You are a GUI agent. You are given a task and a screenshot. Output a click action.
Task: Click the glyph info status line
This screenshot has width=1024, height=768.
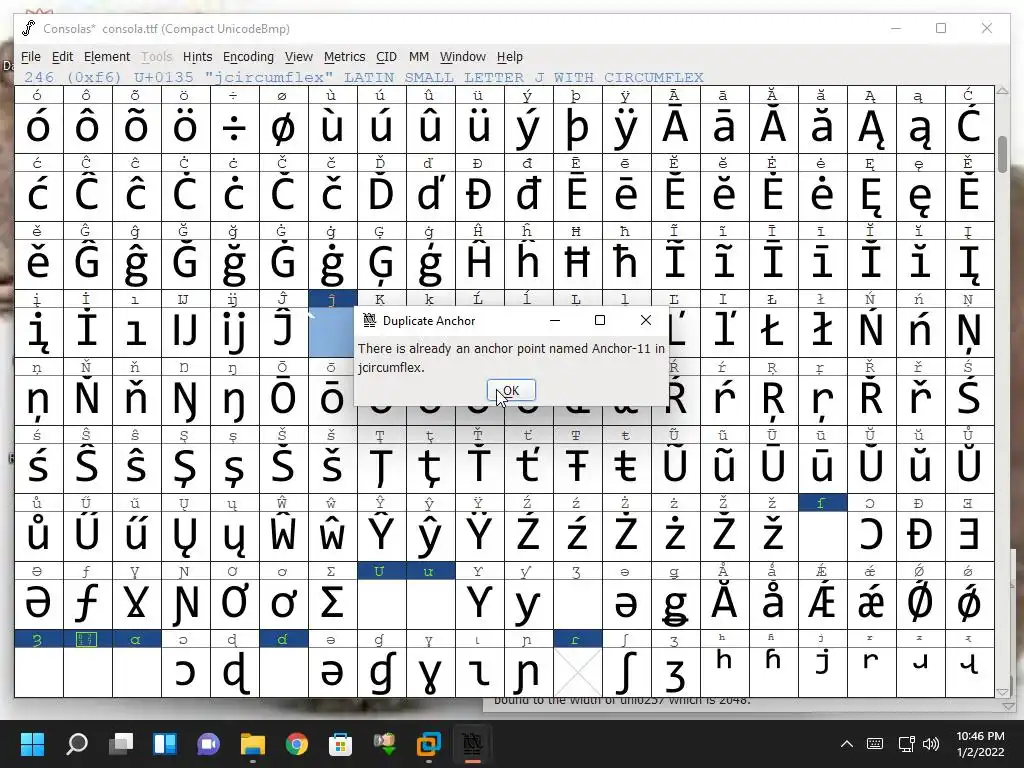364,78
